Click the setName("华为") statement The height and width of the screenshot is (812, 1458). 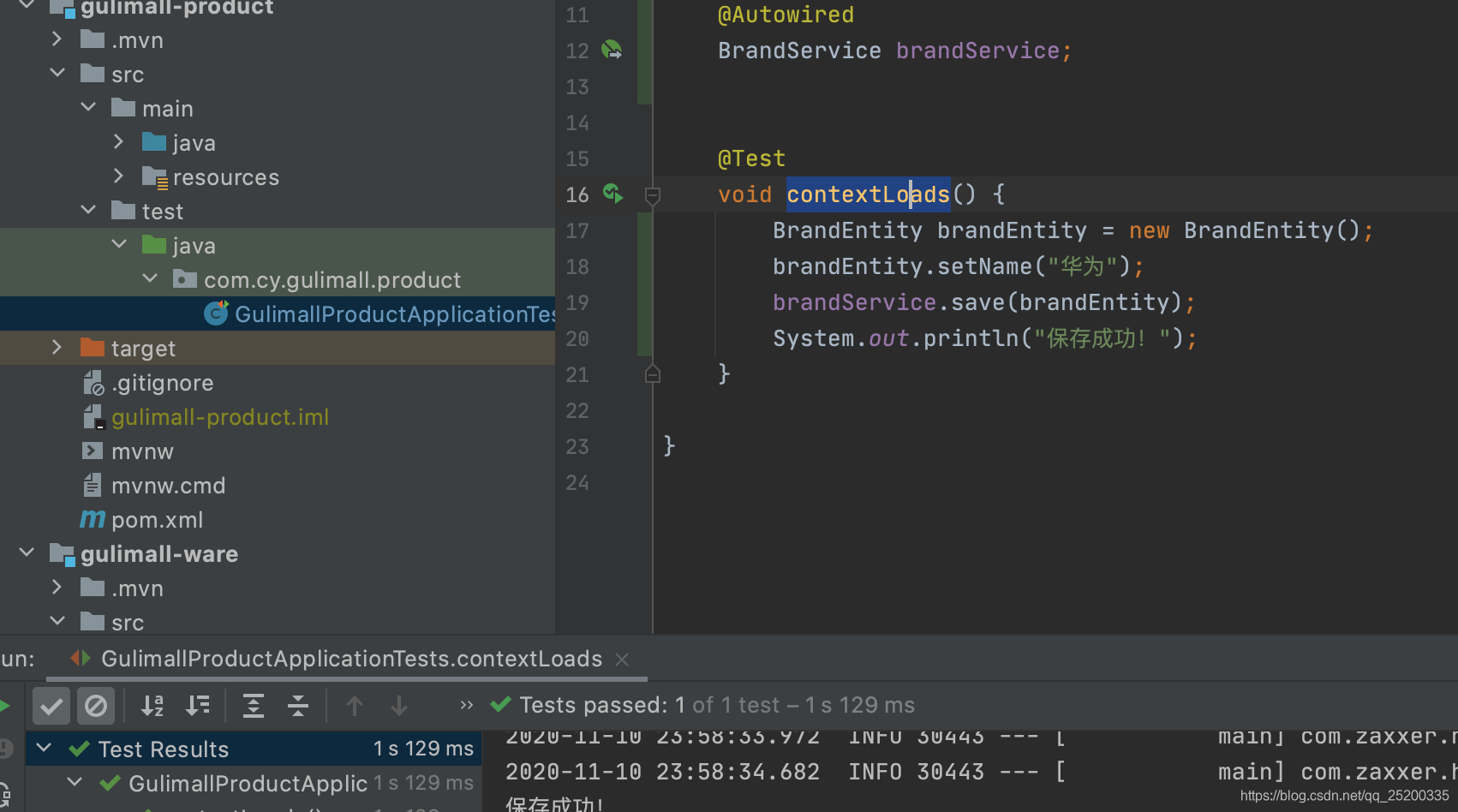[958, 266]
